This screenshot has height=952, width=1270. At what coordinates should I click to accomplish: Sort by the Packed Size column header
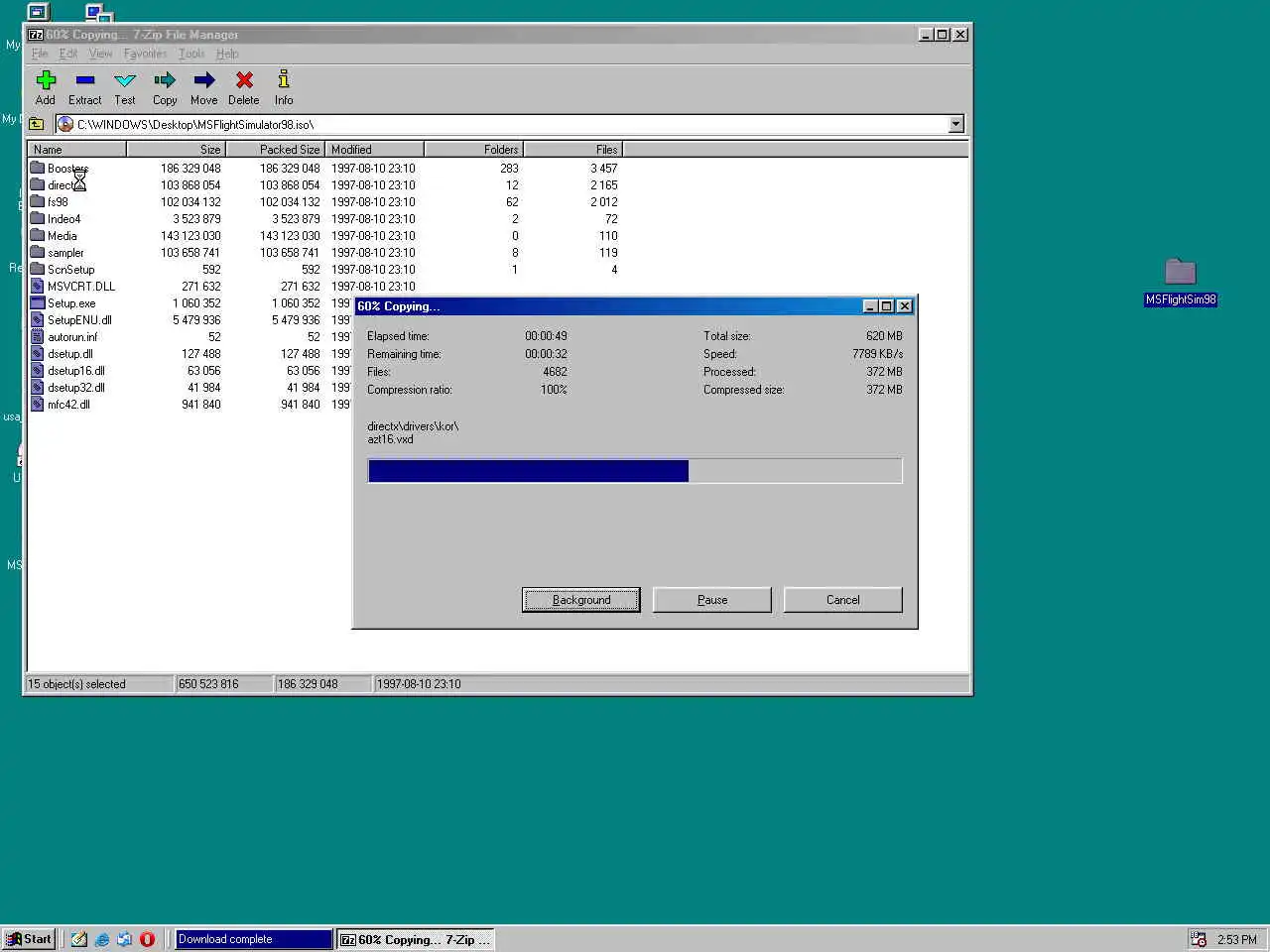point(276,150)
